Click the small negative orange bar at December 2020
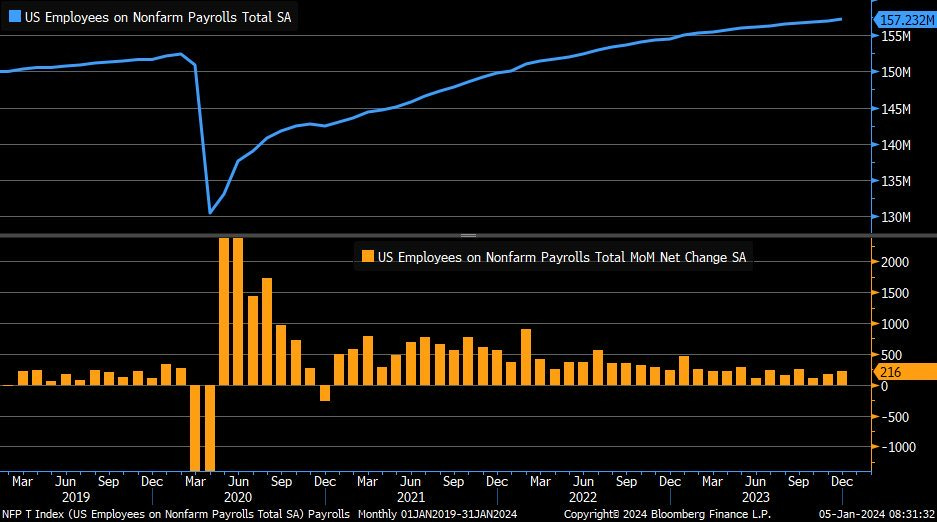This screenshot has height=522, width=937. tap(325, 393)
